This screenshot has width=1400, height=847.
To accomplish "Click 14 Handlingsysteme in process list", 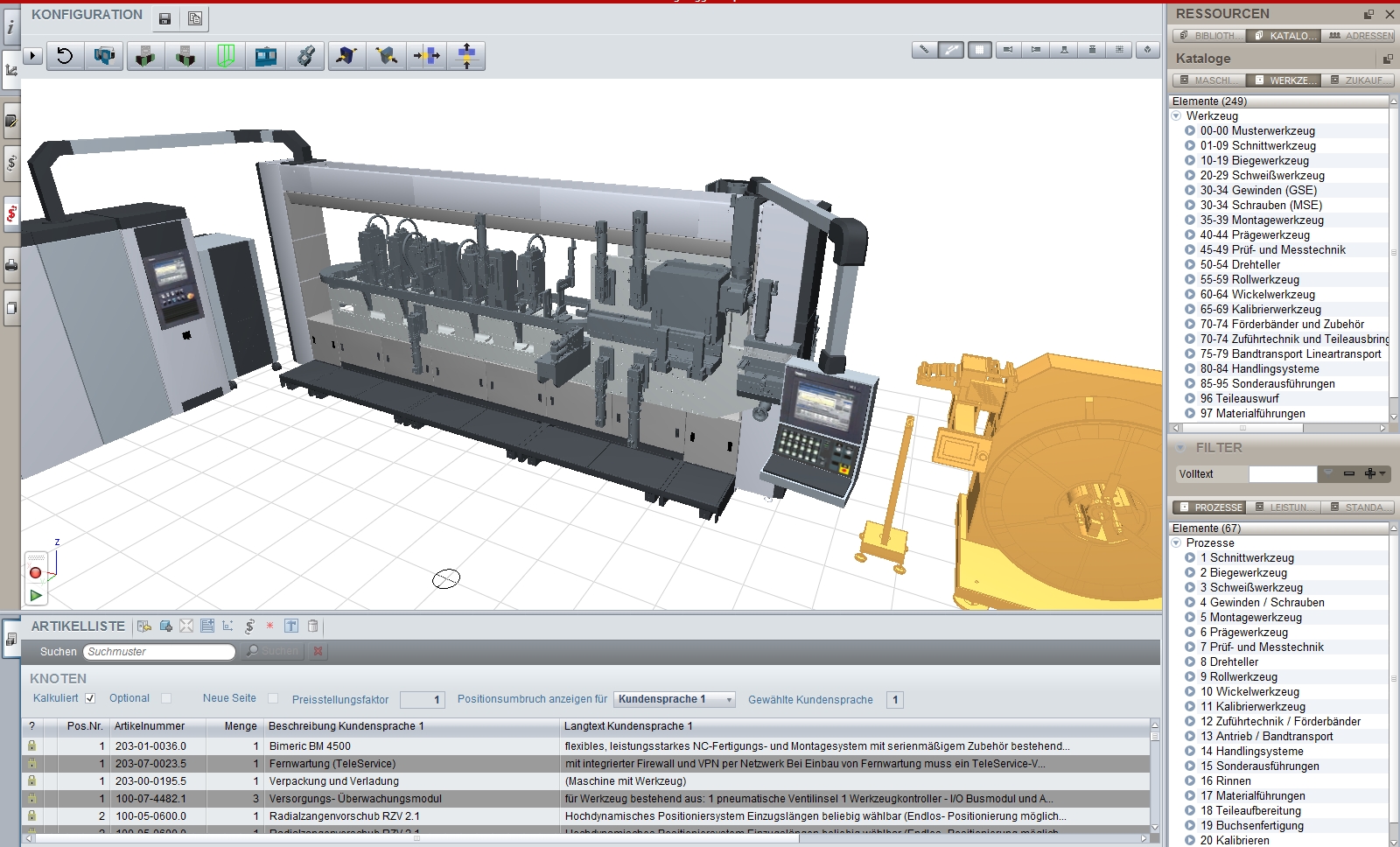I will [x=1251, y=752].
